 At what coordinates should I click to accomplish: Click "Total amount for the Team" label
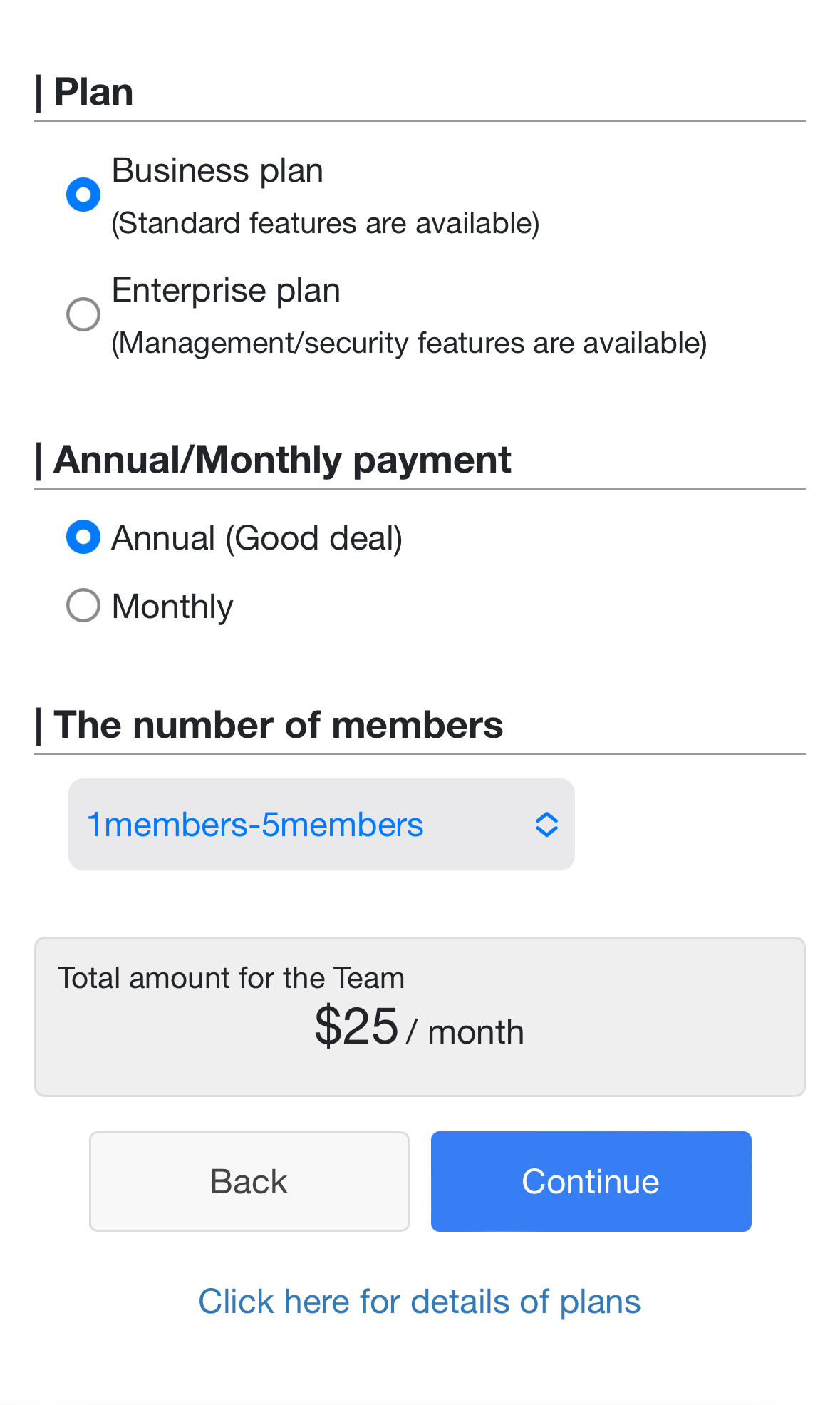[232, 978]
